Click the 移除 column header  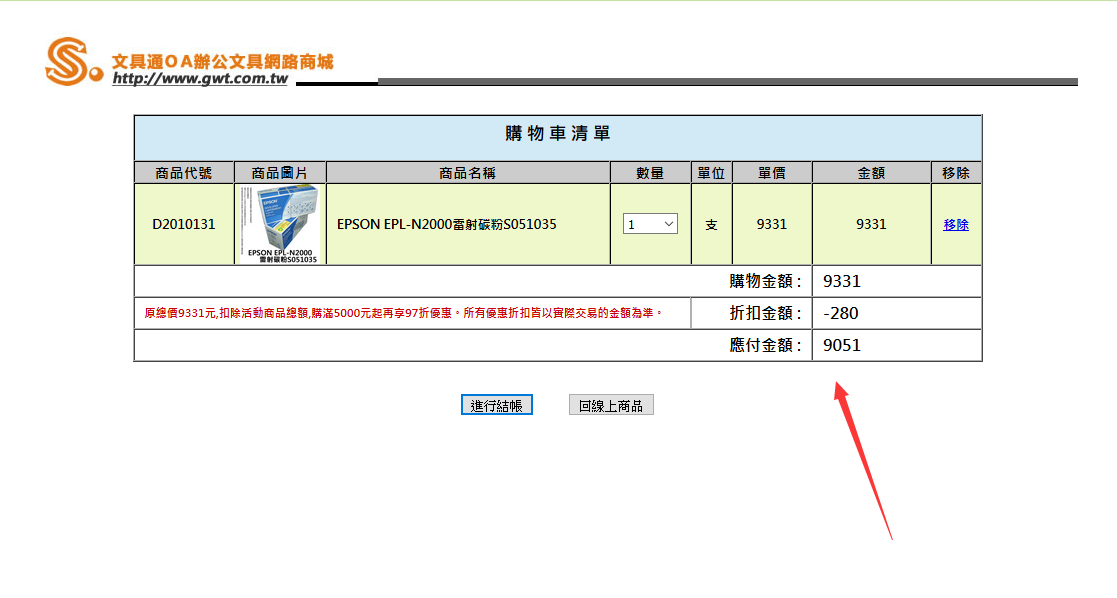coord(956,173)
